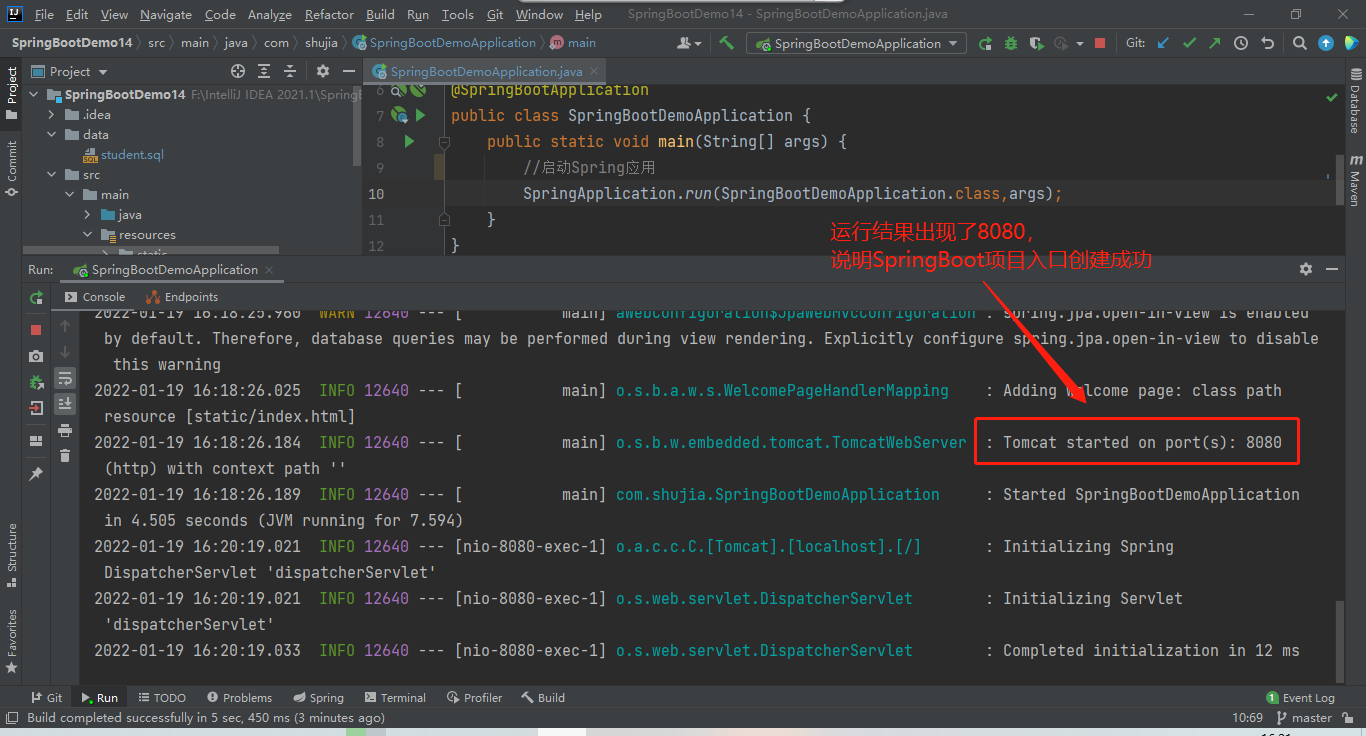Switch to the Console tab
This screenshot has width=1366, height=736.
(x=95, y=297)
